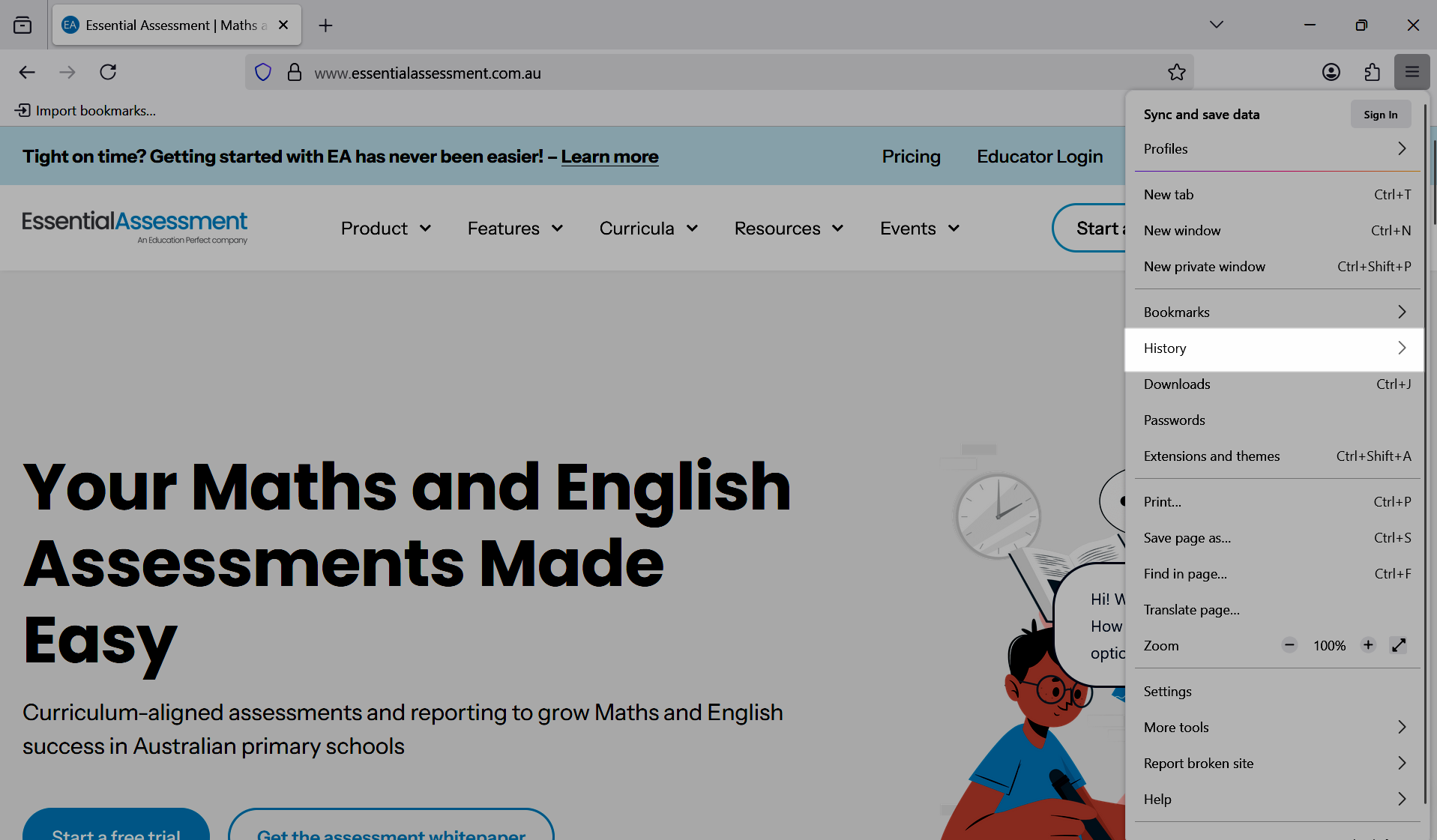Click the Essential Assessment logo
1437x840 pixels.
click(x=135, y=227)
